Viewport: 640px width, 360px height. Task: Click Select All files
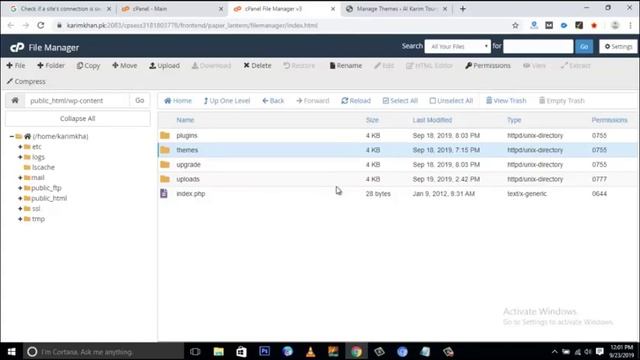click(400, 100)
